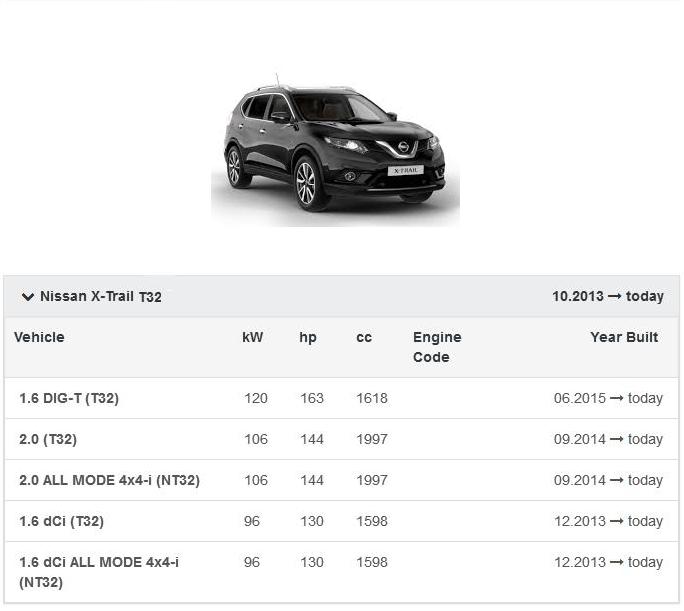Select the 1.6 DIG-T (T32) vehicle

(69, 398)
